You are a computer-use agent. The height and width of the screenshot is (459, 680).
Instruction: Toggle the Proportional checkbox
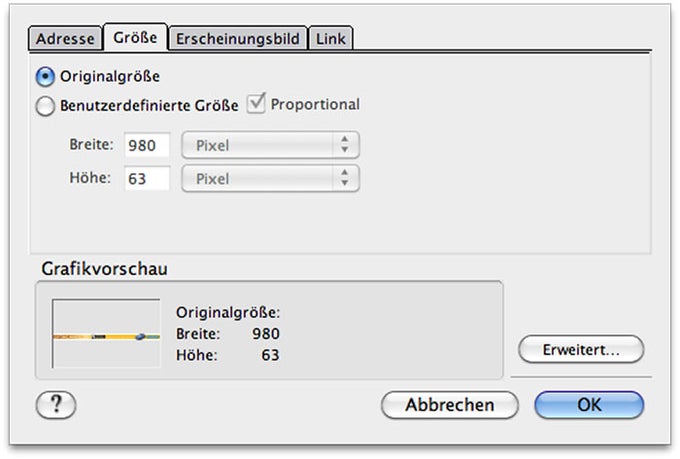tap(256, 103)
